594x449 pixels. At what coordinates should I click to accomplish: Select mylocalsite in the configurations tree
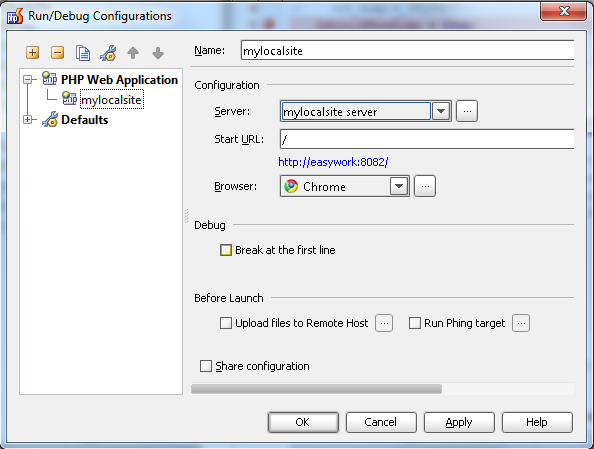[111, 99]
